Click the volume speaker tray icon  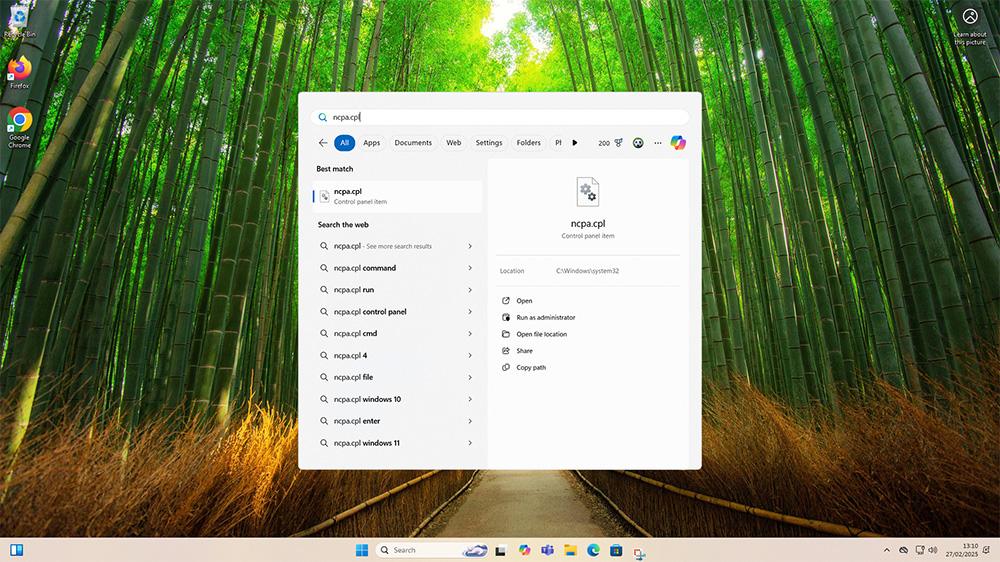click(x=933, y=550)
